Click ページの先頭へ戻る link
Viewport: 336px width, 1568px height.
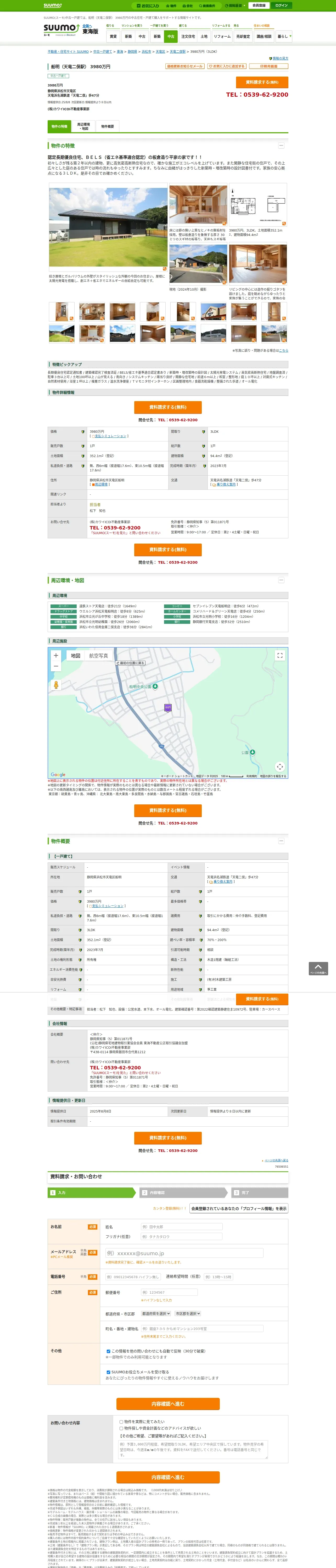tap(276, 1160)
